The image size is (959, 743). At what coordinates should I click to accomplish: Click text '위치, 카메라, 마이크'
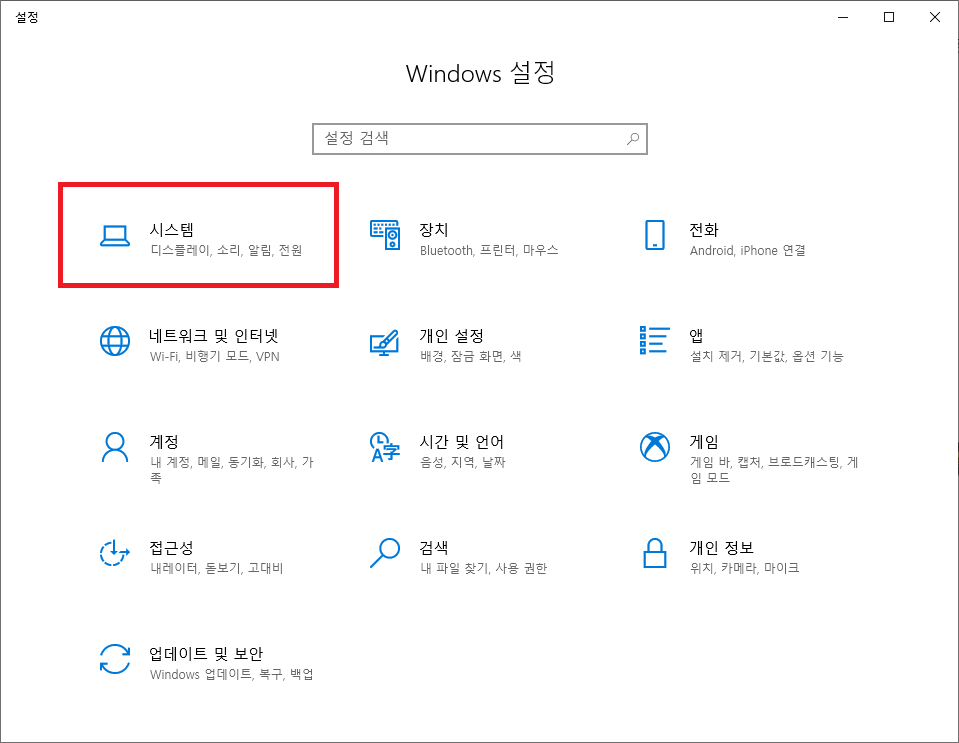click(744, 568)
